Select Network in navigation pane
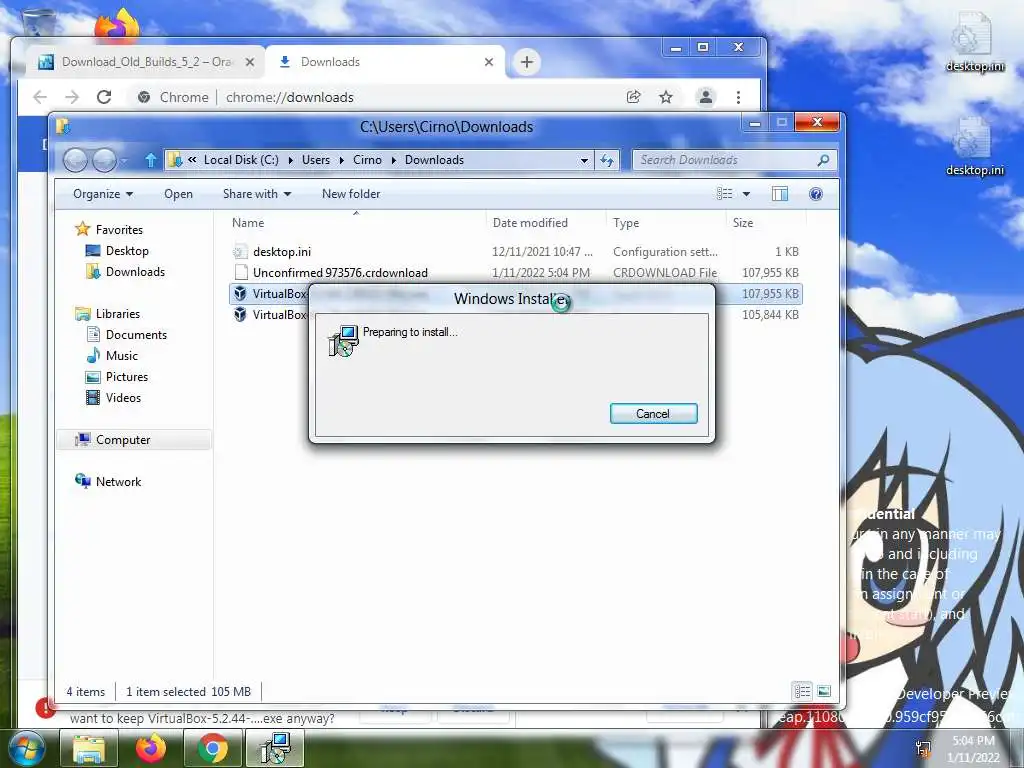 [x=118, y=481]
